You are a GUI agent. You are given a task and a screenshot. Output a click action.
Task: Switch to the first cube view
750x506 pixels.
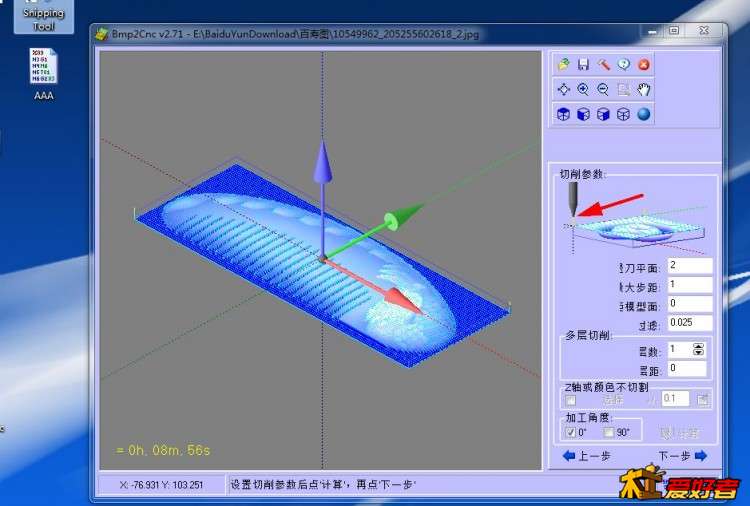(x=564, y=114)
